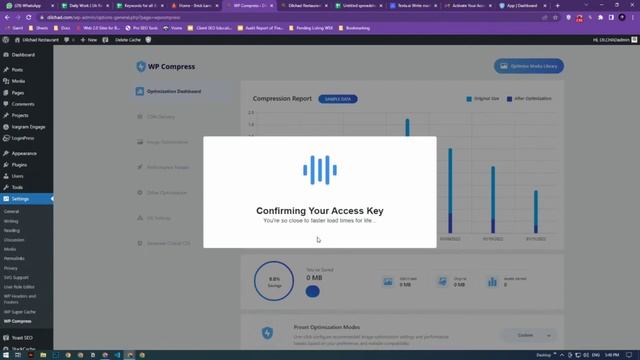This screenshot has height=360, width=640.
Task: Open User Role Editor submenu
Action: pyautogui.click(x=19, y=287)
